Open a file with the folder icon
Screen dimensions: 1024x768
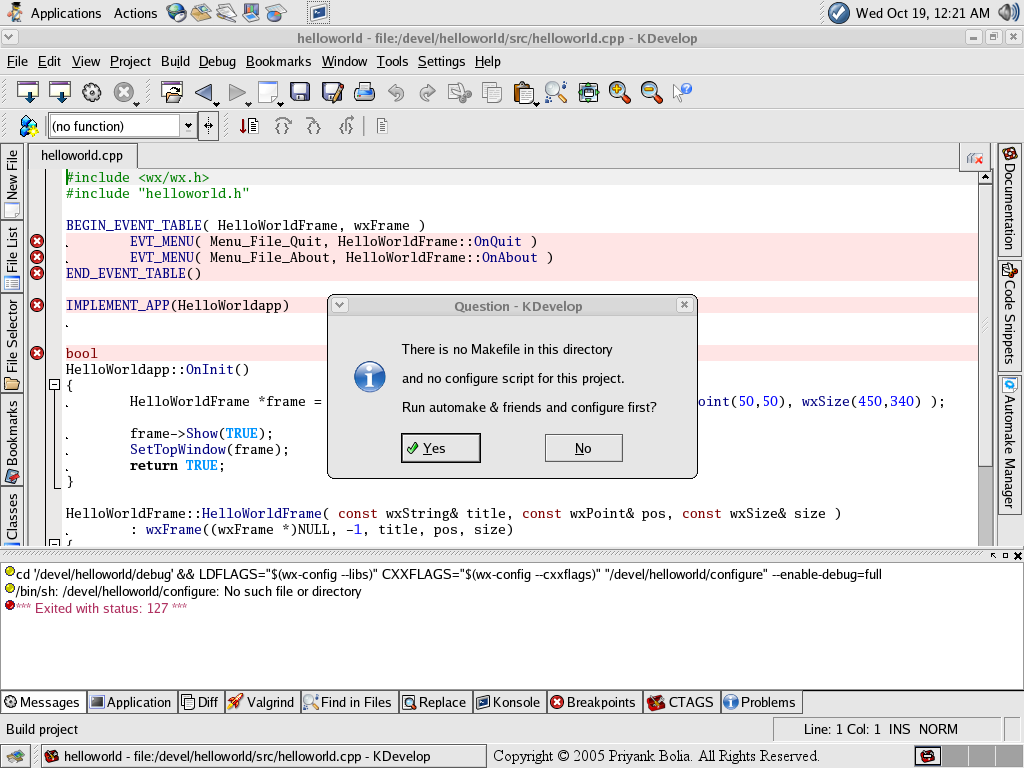(172, 92)
